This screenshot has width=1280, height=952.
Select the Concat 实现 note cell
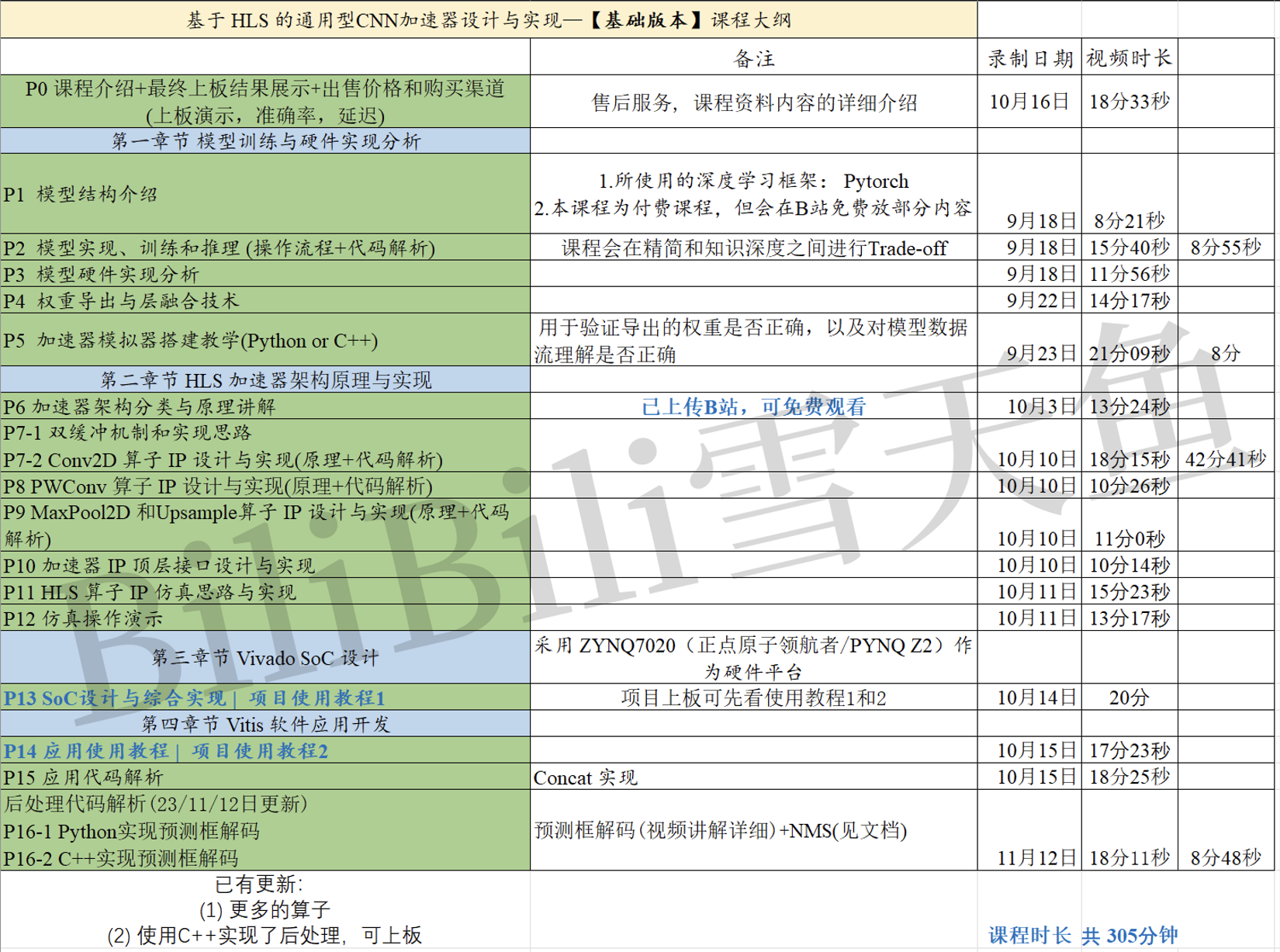click(754, 777)
